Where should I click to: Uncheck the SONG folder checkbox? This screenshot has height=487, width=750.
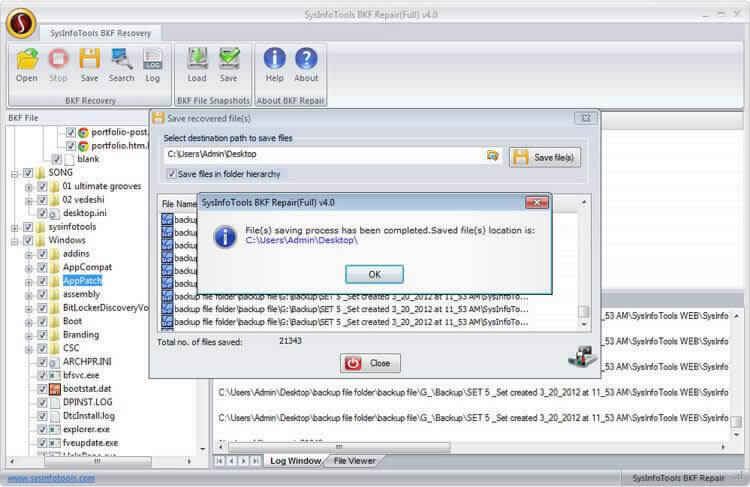click(28, 173)
